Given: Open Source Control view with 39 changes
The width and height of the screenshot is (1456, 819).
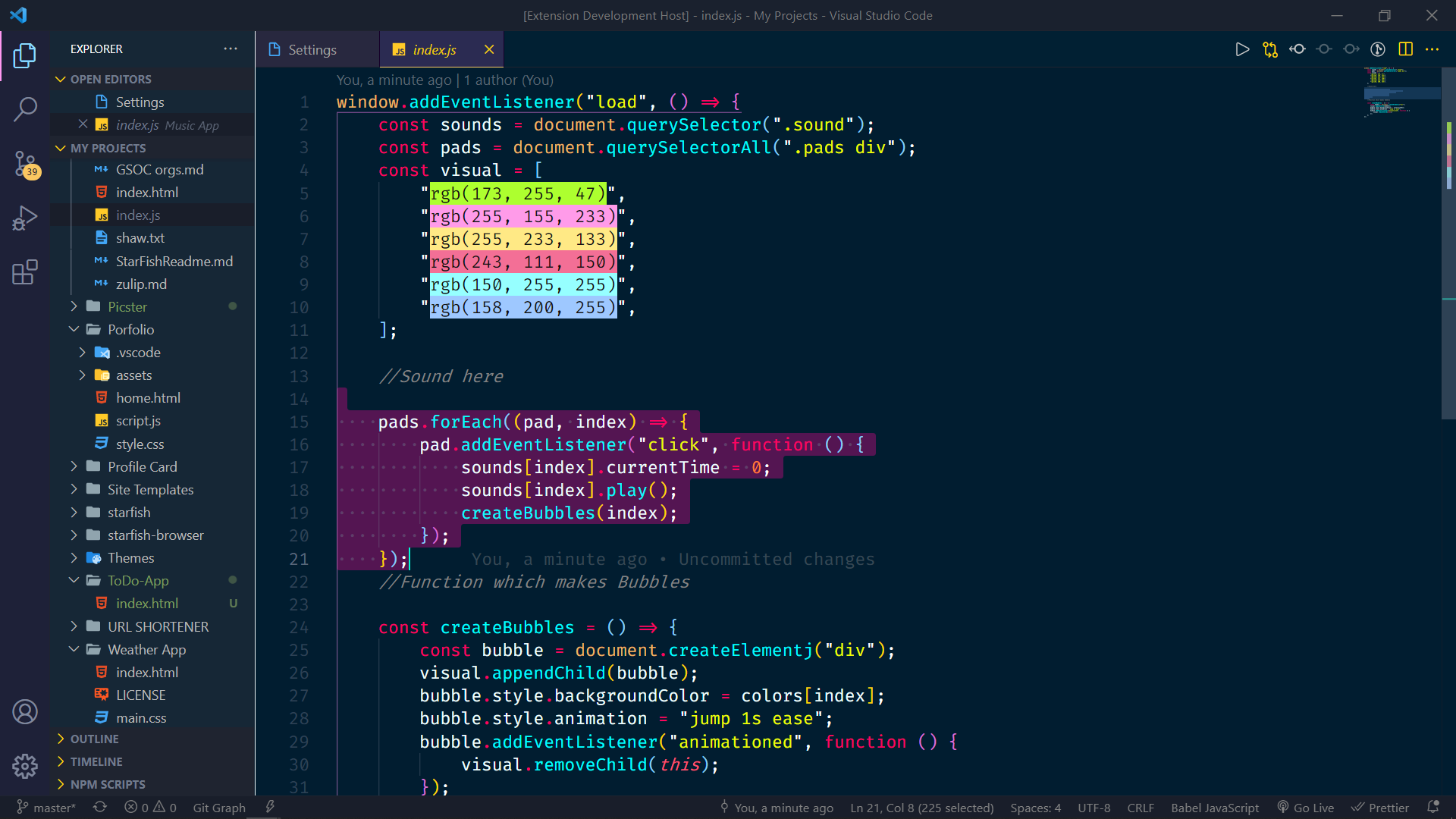Looking at the screenshot, I should tap(25, 164).
